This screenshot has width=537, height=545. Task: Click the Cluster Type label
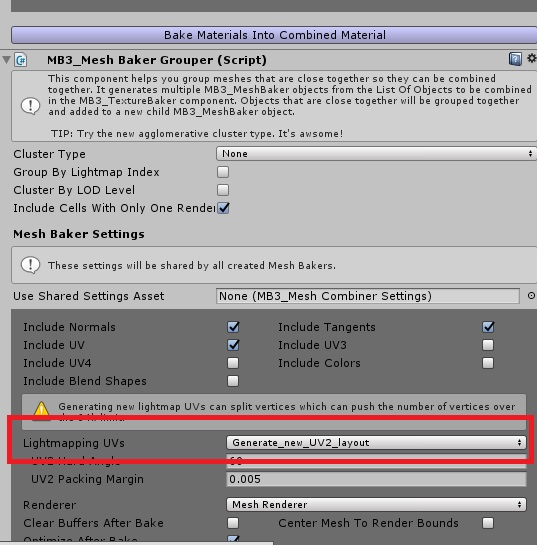tap(49, 154)
